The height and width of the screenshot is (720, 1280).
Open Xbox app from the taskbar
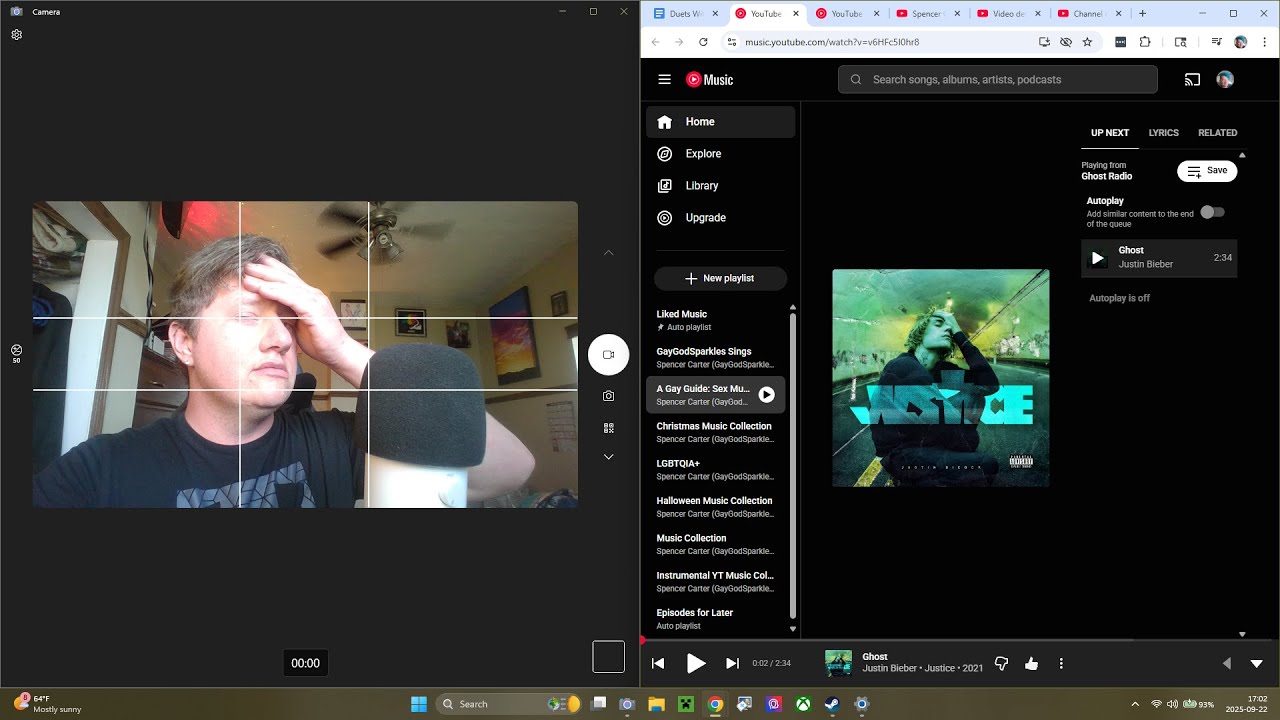803,704
